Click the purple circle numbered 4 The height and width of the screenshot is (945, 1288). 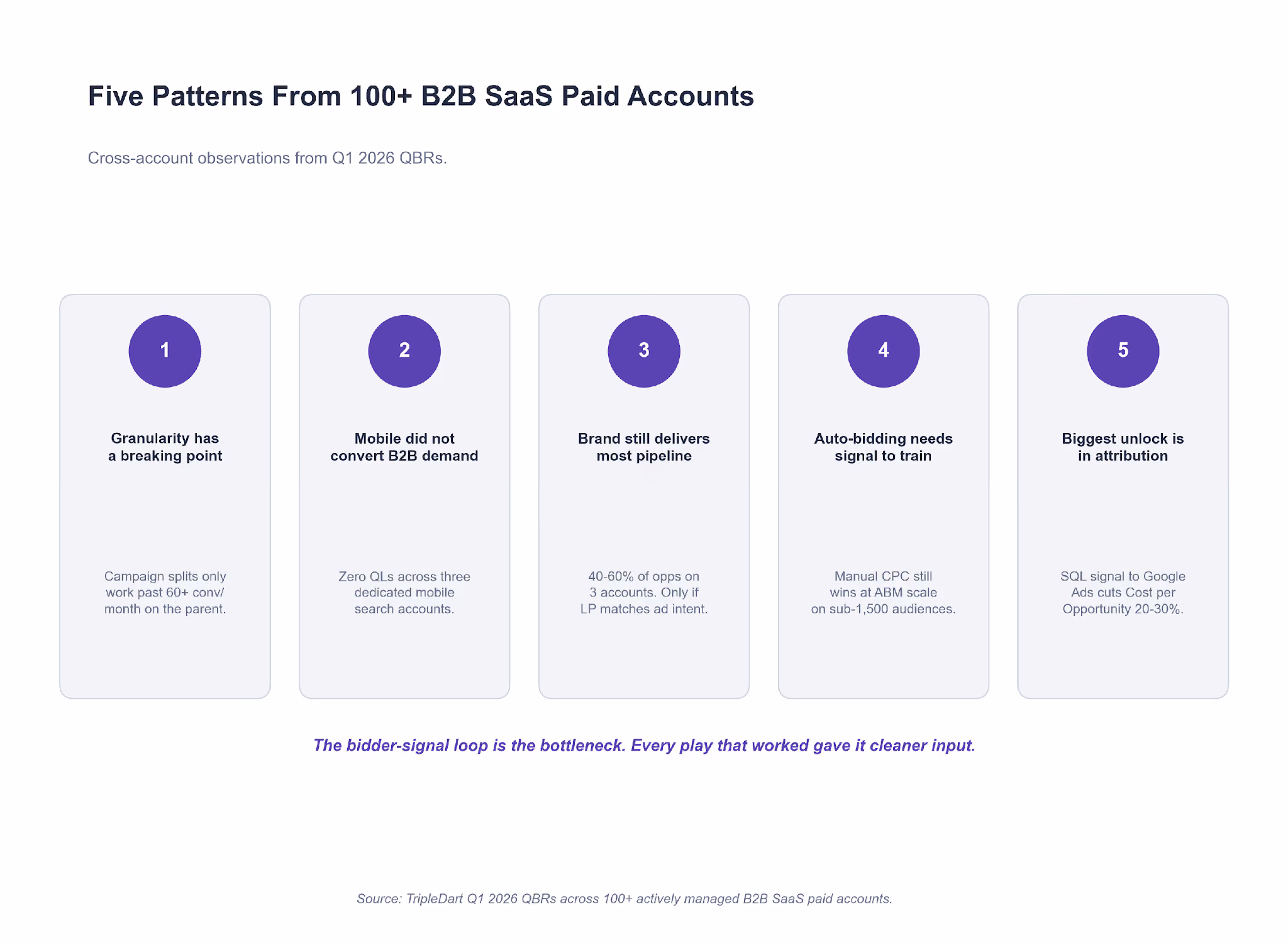point(884,351)
